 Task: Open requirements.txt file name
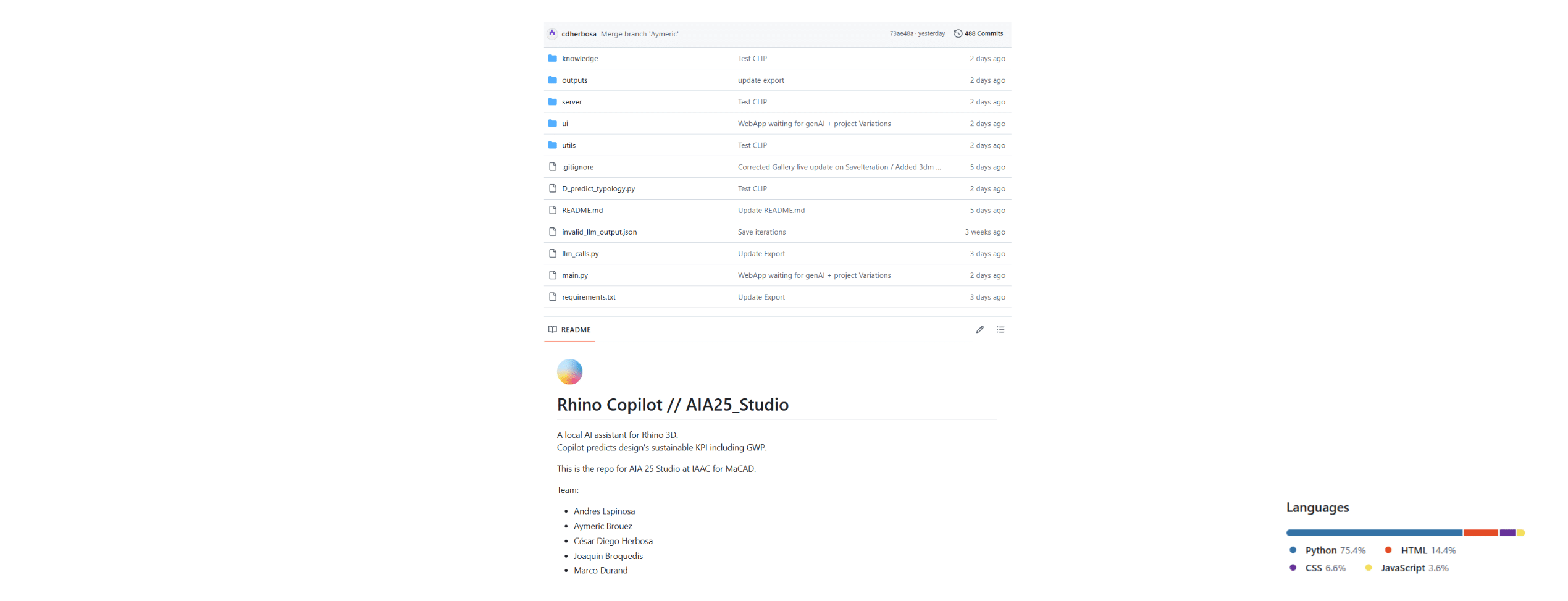[x=589, y=296]
